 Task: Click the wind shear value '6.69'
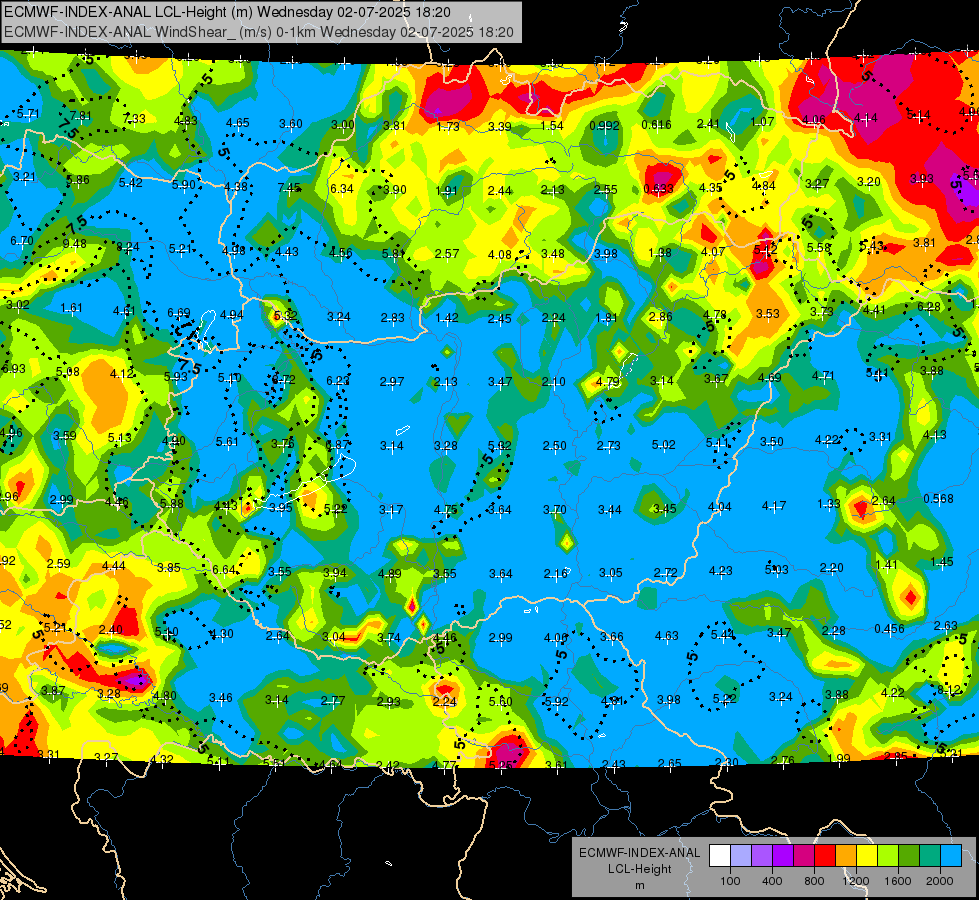click(x=179, y=313)
